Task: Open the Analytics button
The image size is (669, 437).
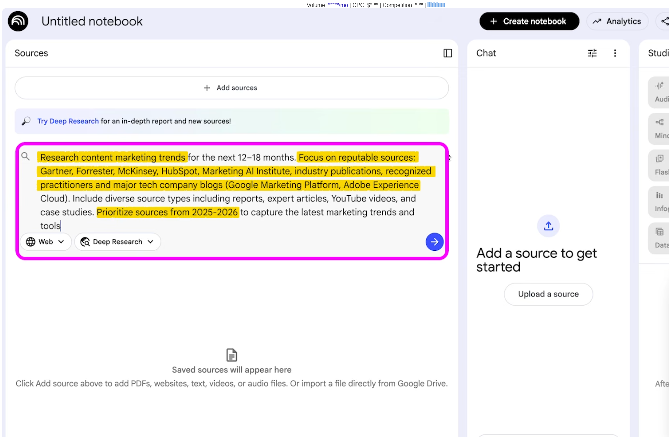Action: tap(617, 21)
